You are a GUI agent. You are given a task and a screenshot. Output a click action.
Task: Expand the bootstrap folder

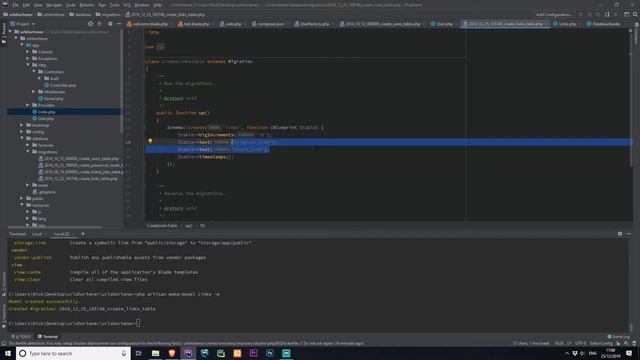[x=22, y=125]
